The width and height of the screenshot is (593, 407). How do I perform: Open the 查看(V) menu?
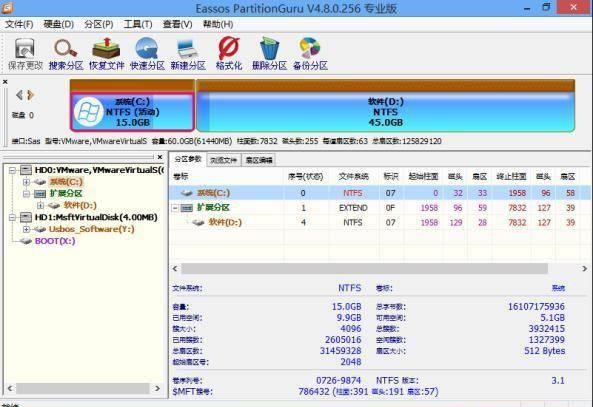177,25
